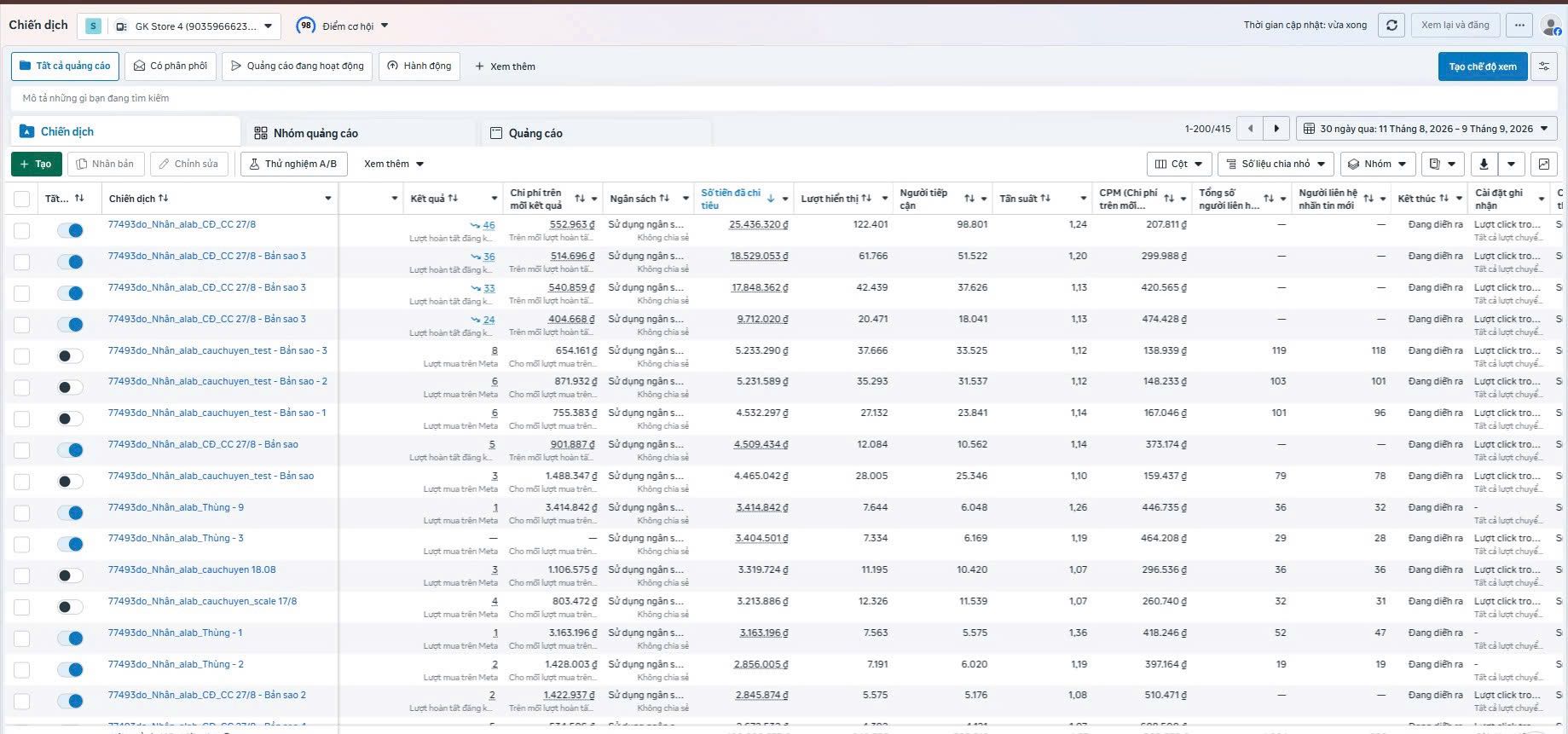Expand toolbar Xem thêm dropdown beside Thử nghiệm A/B
Image resolution: width=1568 pixels, height=734 pixels.
[x=394, y=164]
